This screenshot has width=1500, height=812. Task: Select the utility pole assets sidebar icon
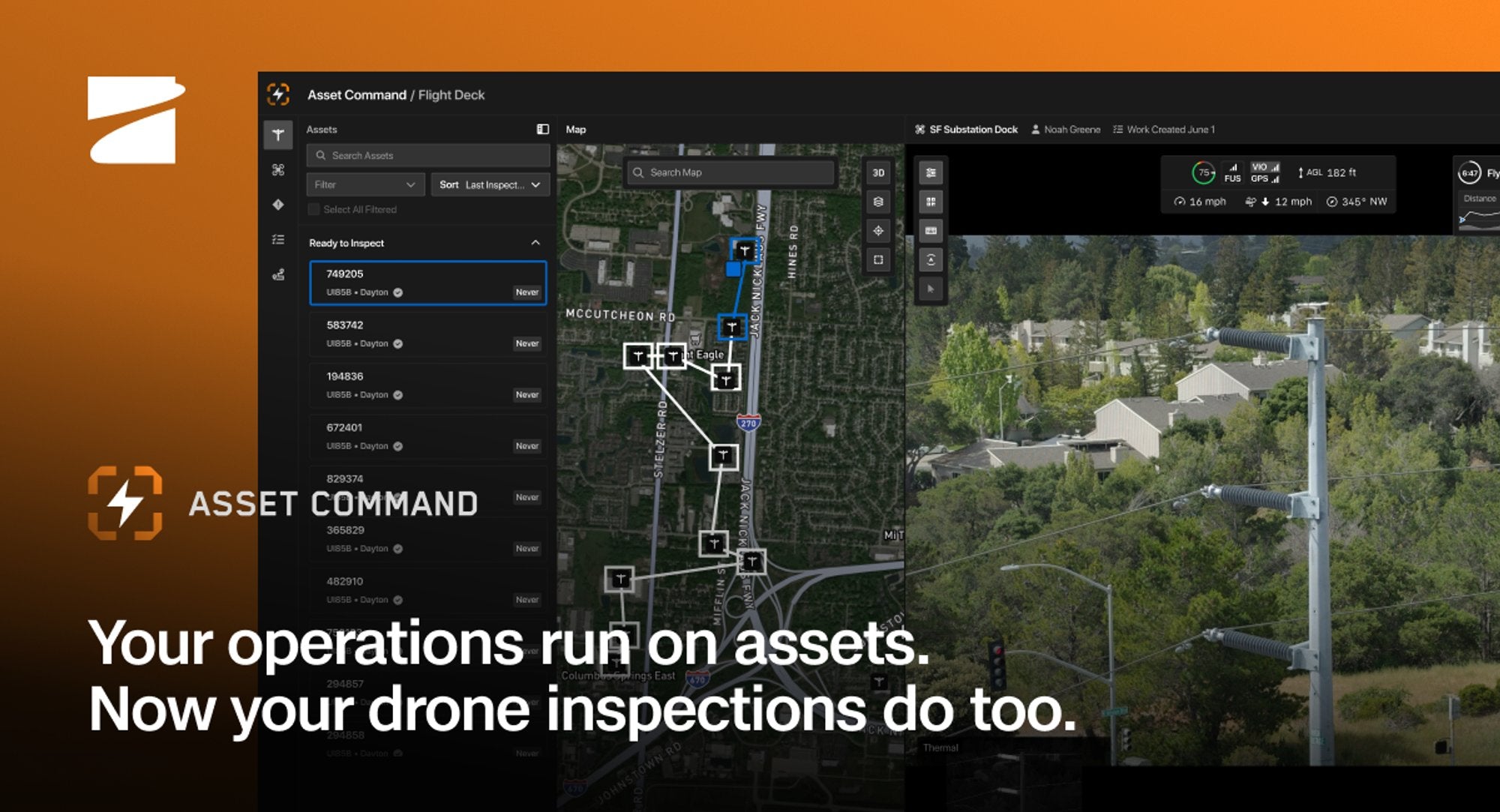tap(278, 135)
